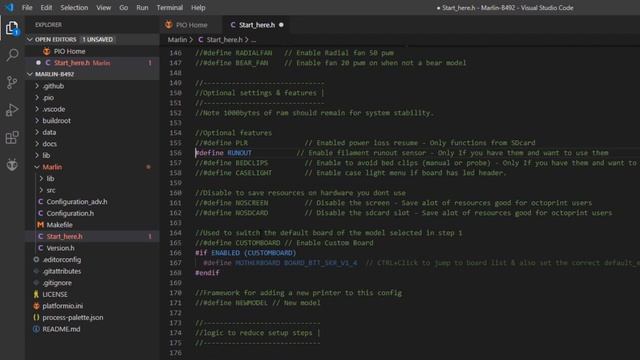Open the Run menu
Viewport: 640px width, 360px height.
[142, 7]
